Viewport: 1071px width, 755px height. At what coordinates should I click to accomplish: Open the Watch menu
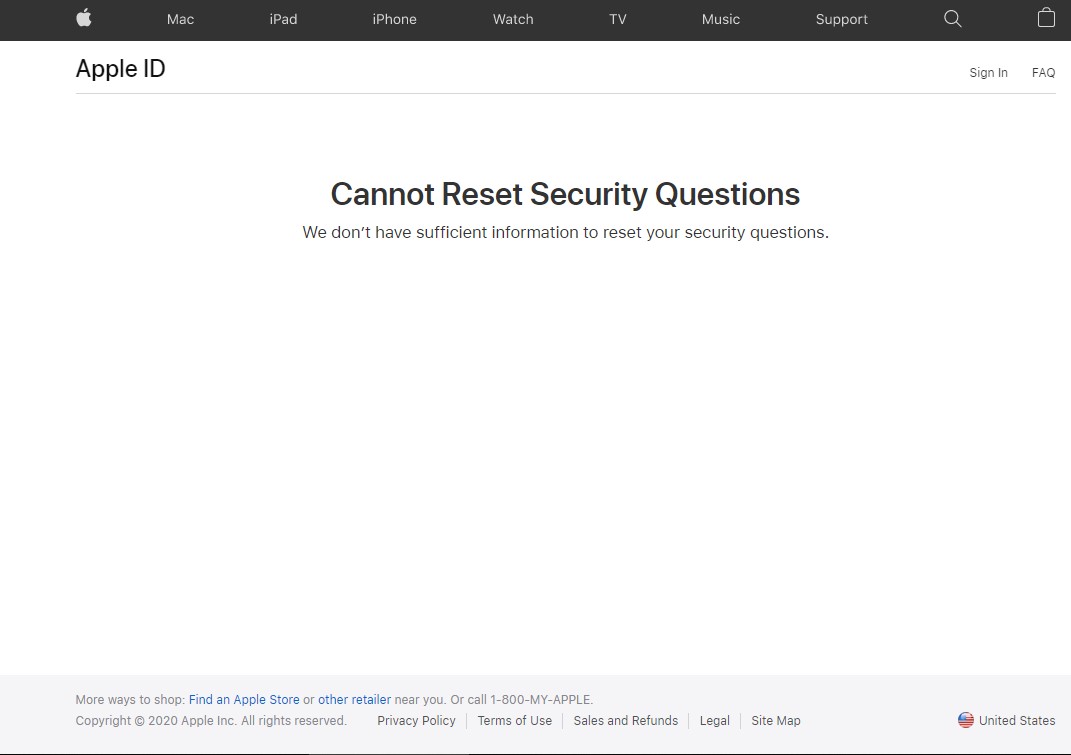[x=513, y=19]
